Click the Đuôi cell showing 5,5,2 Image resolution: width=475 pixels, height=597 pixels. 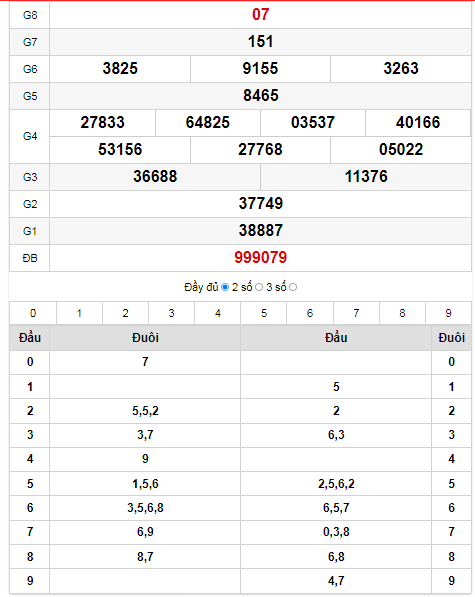pyautogui.click(x=145, y=411)
